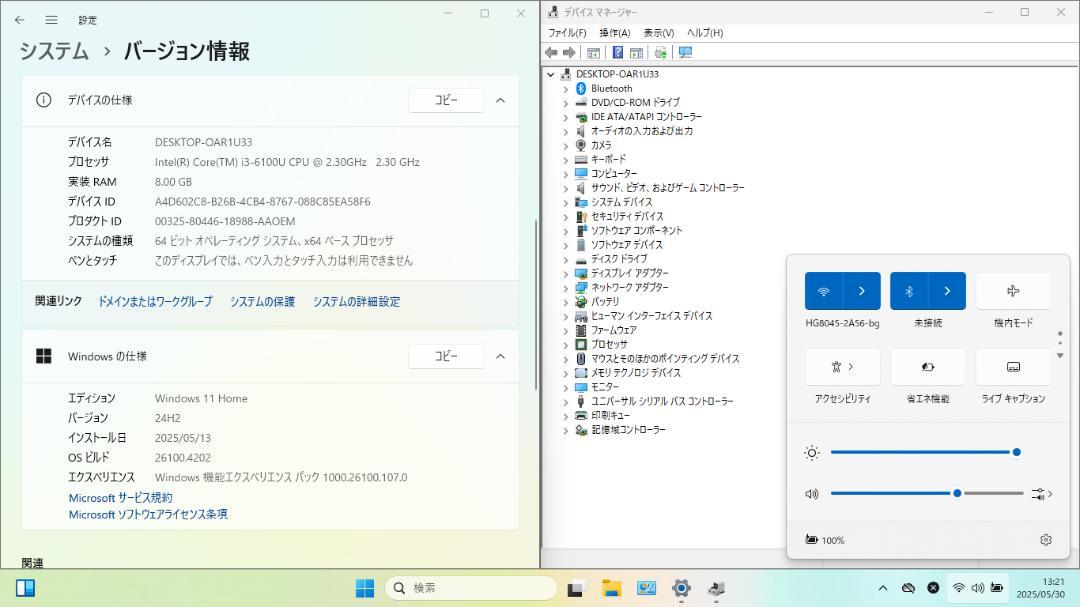Go back using the Settings back arrow
Screen dimensions: 1080x607
(x=19, y=20)
